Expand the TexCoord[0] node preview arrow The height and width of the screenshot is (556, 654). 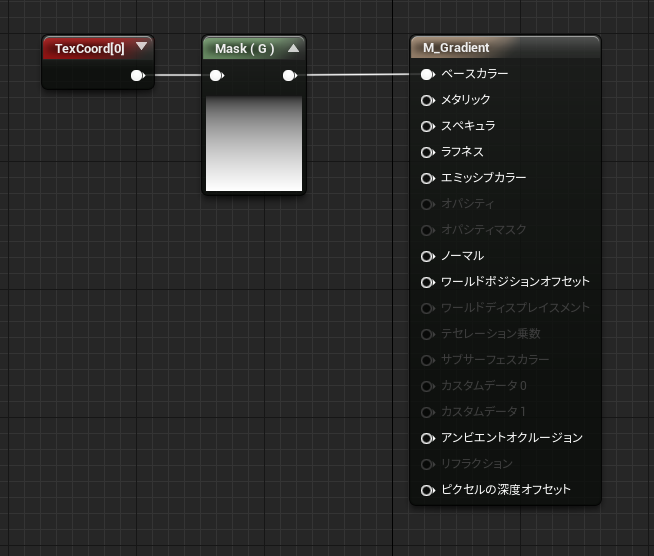coord(141,46)
